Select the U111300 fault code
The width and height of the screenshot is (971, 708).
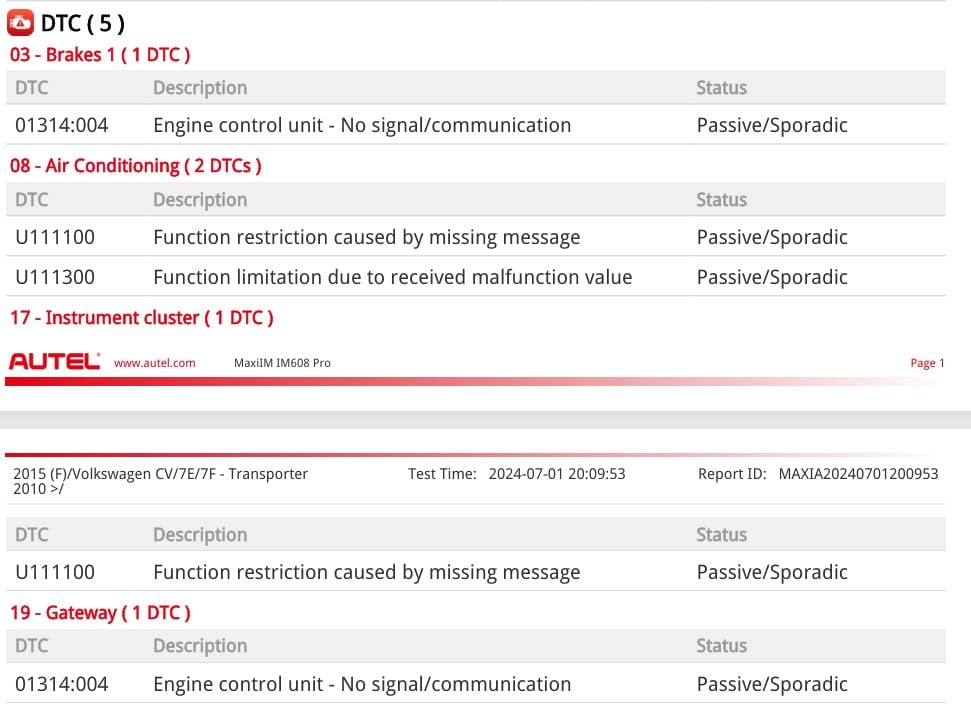55,277
